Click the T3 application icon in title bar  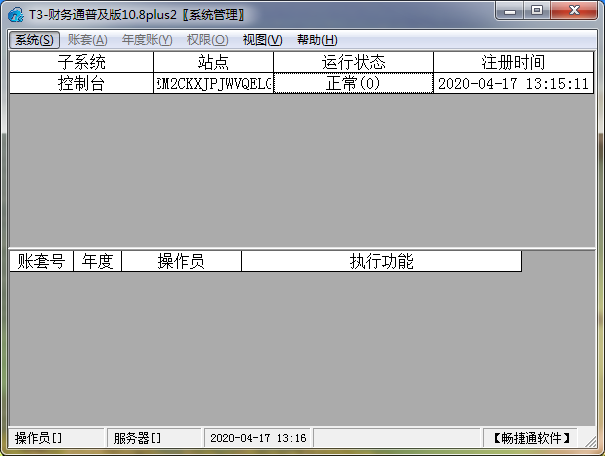(x=16, y=15)
